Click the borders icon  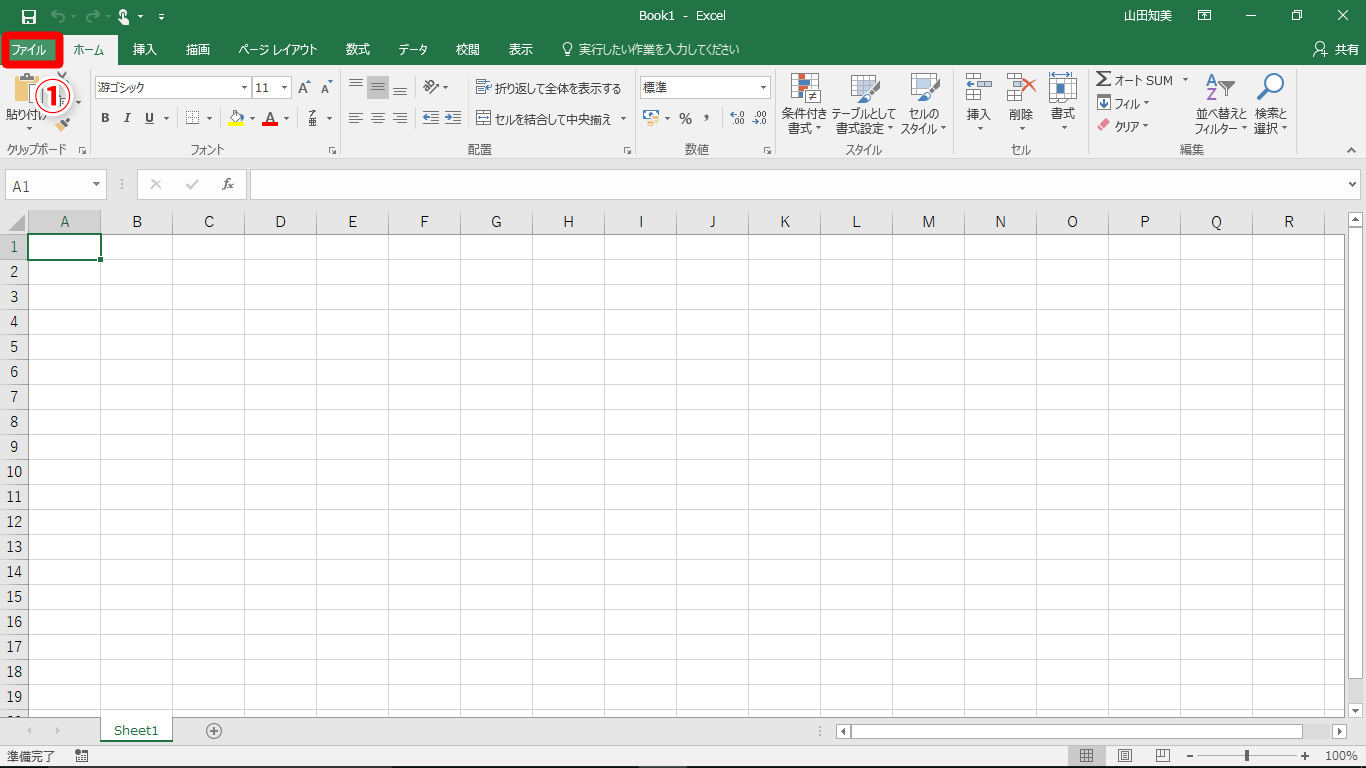tap(192, 118)
